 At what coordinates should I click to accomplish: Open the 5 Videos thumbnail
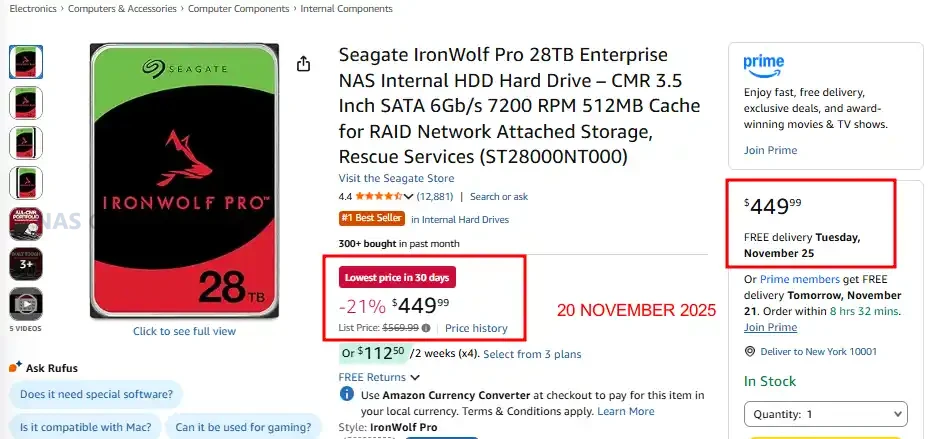pos(25,303)
